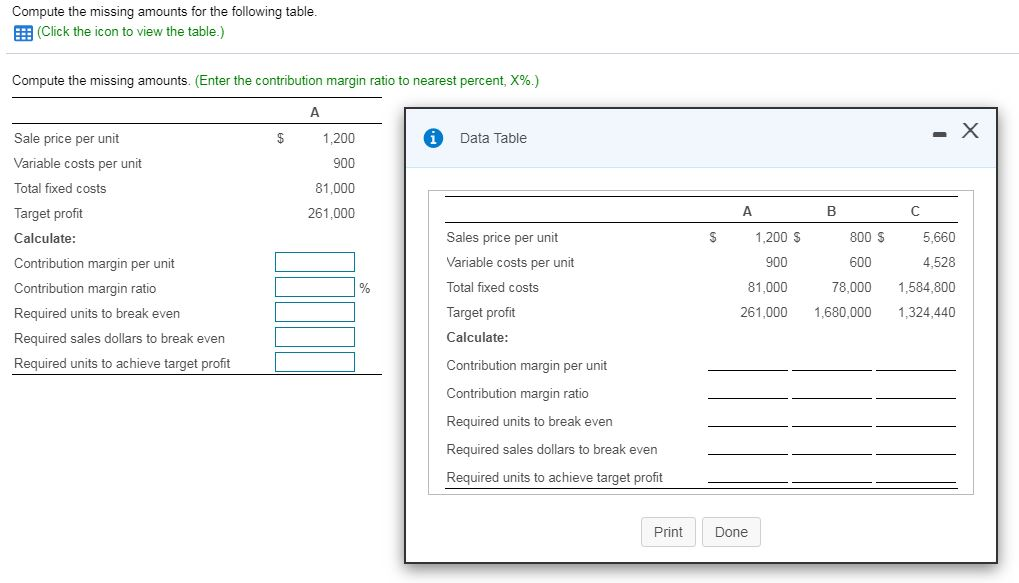Select the Contribution margin ratio input box
This screenshot has height=583, width=1019.
point(314,287)
